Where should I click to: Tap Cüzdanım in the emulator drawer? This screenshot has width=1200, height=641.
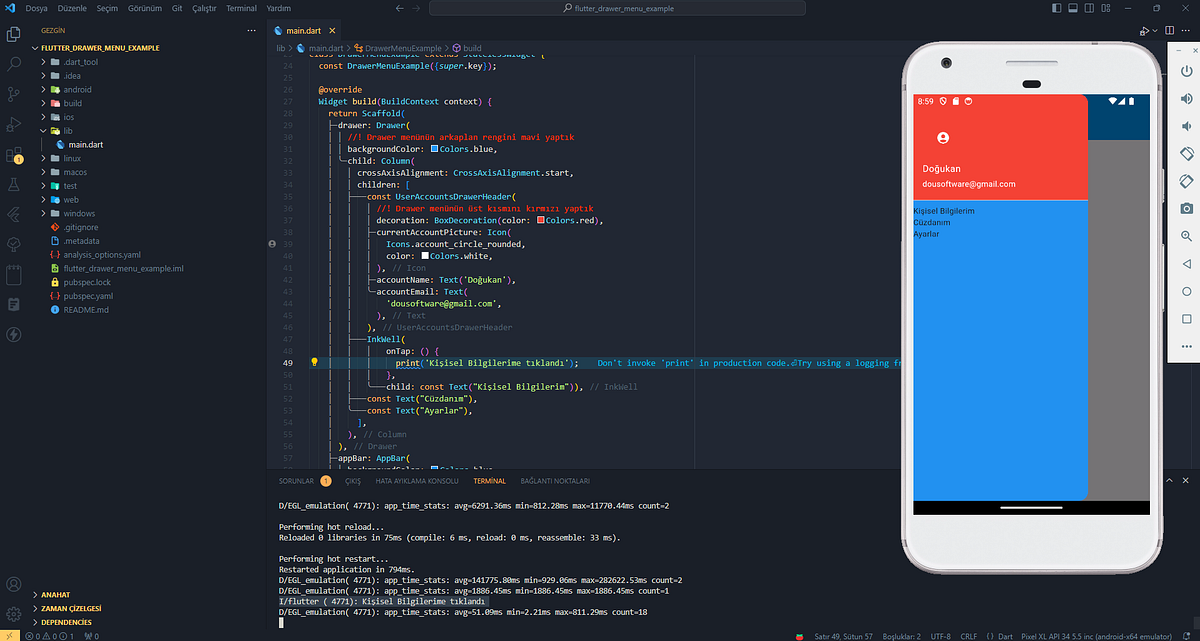point(932,222)
